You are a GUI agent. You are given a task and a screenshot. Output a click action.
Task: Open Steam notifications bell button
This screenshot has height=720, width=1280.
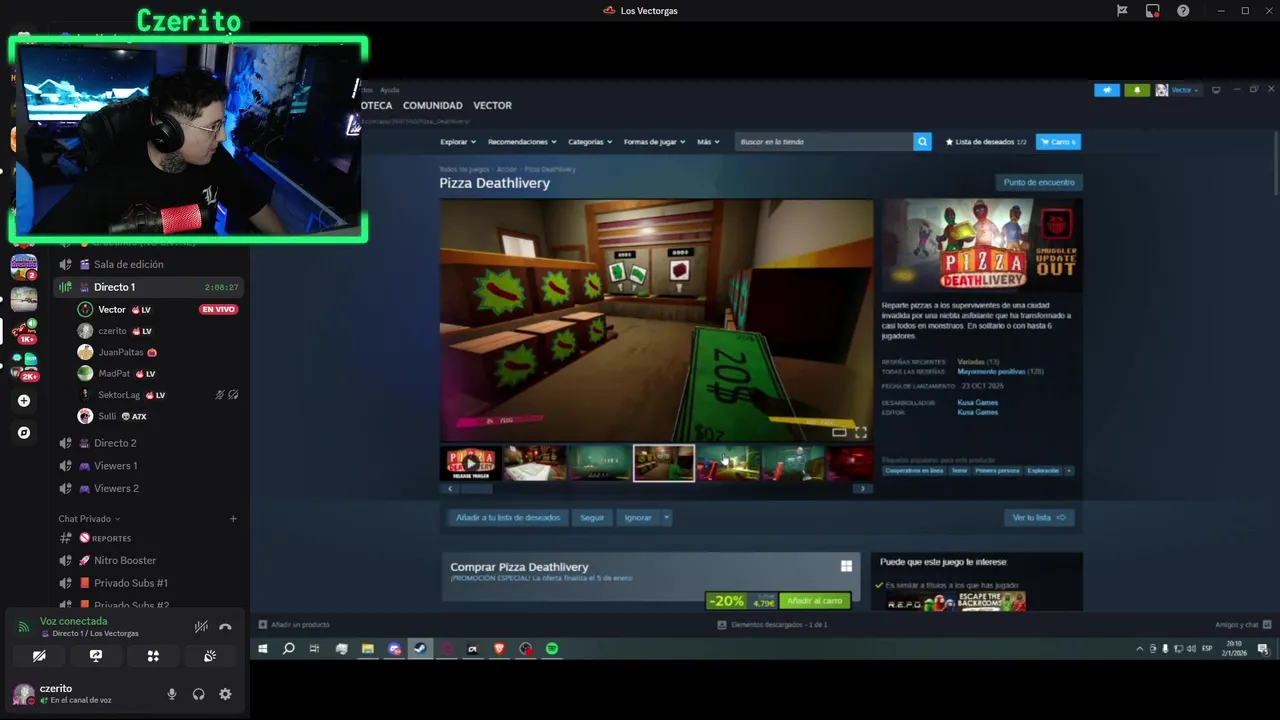point(1138,90)
